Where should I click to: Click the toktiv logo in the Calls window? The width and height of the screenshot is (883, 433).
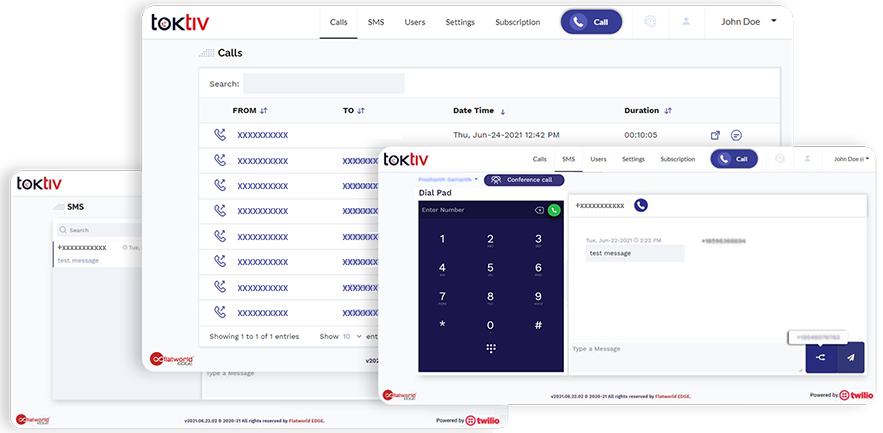click(x=180, y=22)
